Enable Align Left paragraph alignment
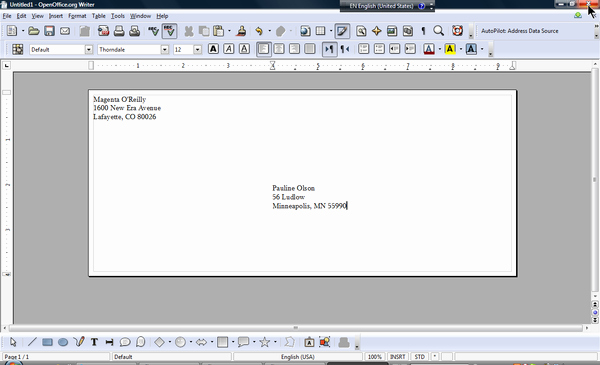 tap(264, 49)
